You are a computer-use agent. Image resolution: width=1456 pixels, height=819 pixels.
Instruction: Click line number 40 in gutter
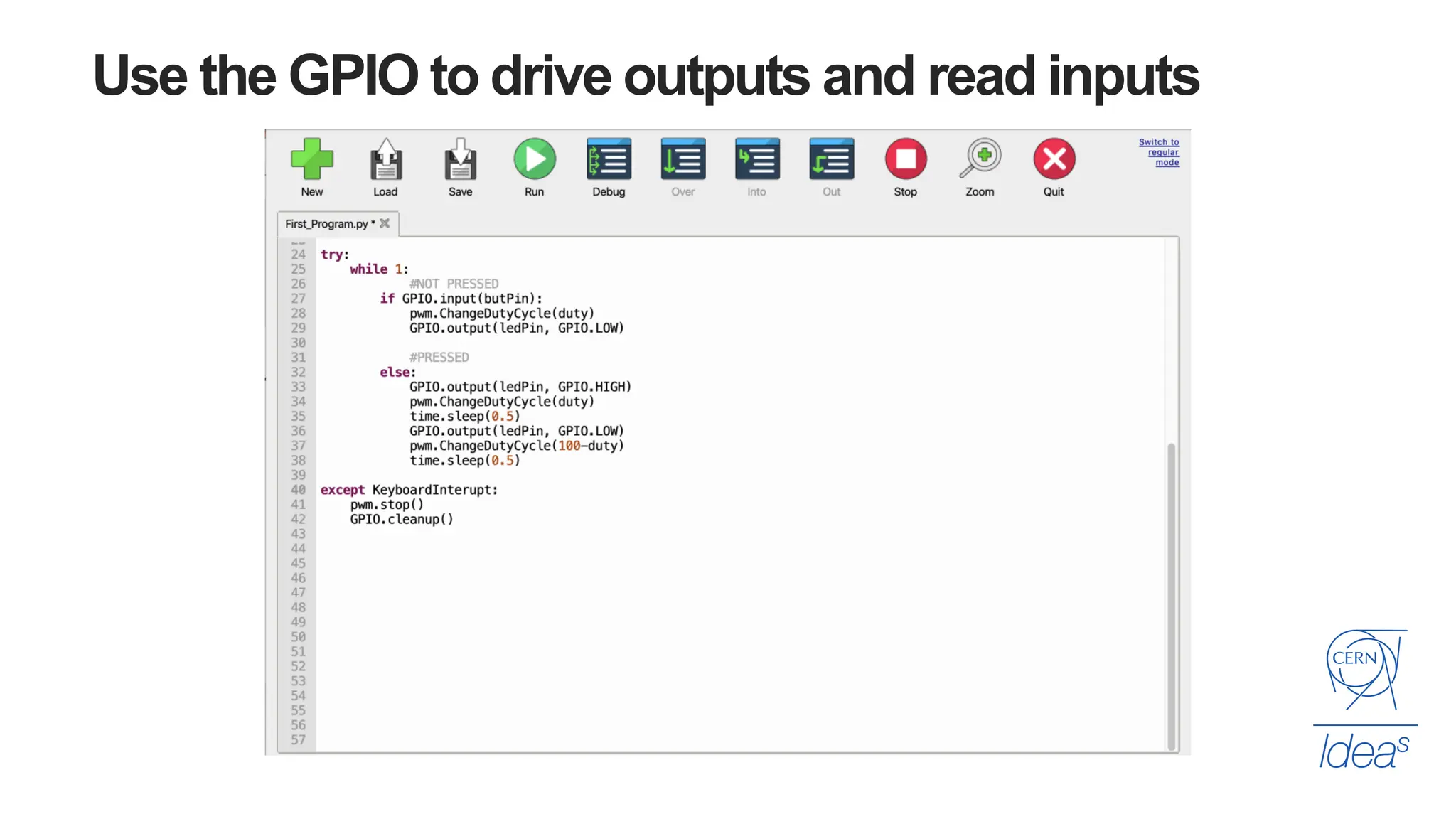pos(298,490)
